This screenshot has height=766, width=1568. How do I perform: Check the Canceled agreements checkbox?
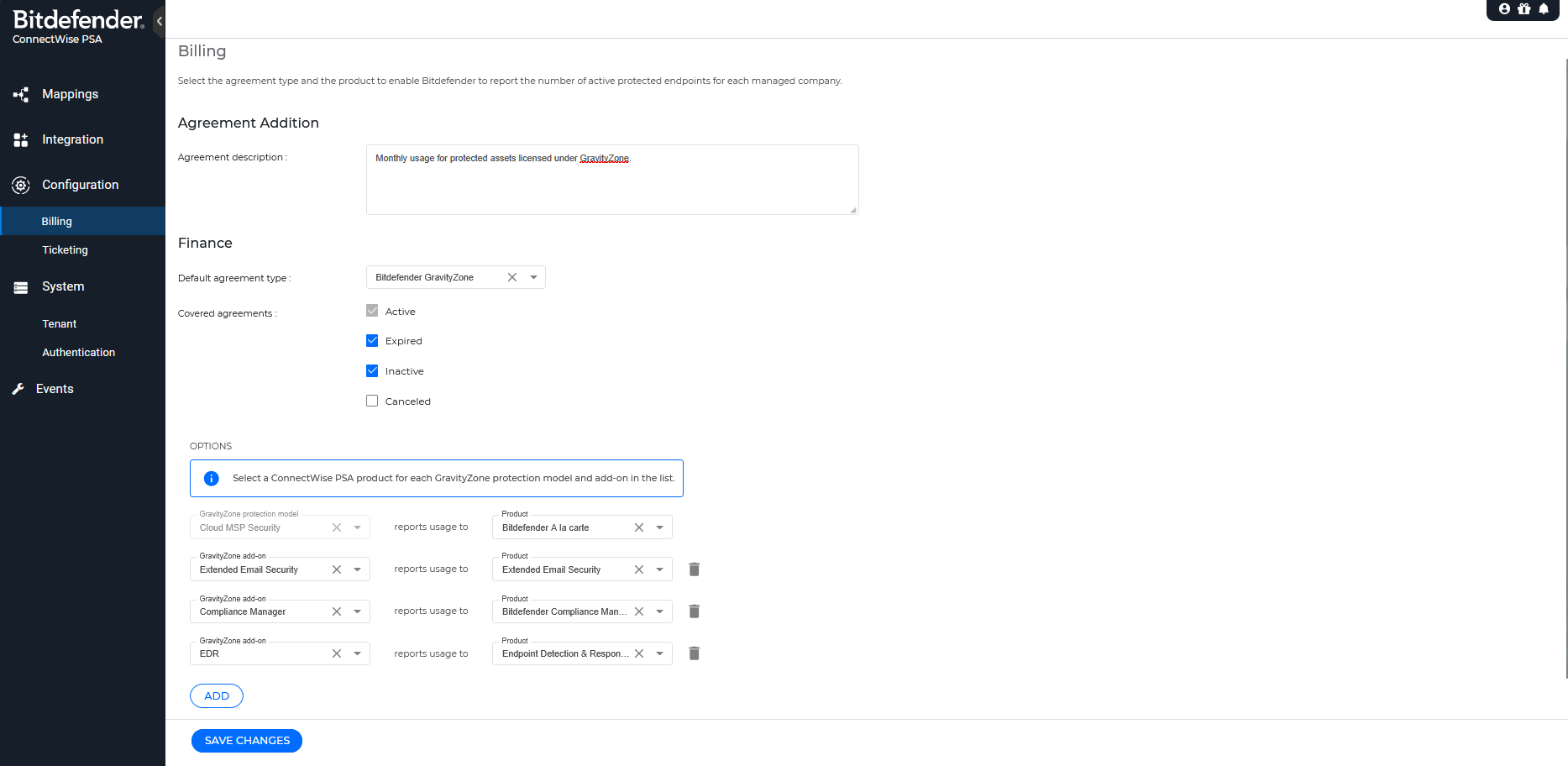pos(372,401)
